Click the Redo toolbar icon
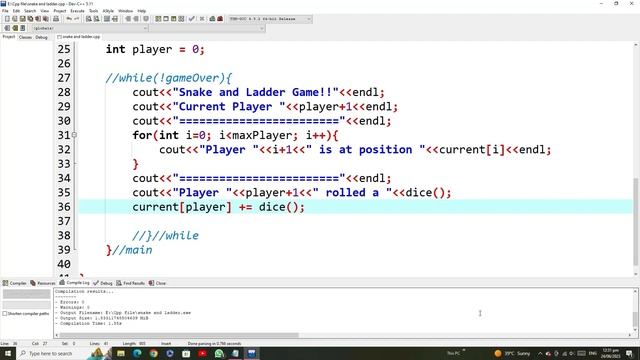This screenshot has width=640, height=360. pos(76,19)
